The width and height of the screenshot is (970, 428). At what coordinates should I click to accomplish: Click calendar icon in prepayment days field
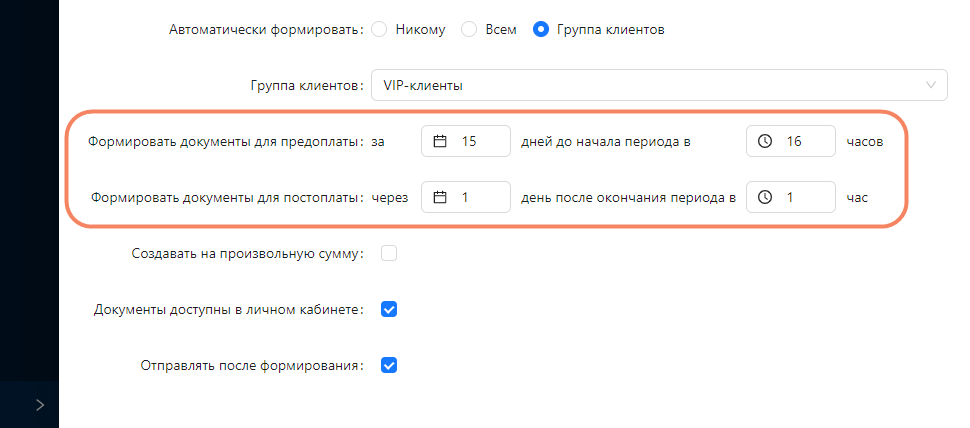click(x=440, y=142)
